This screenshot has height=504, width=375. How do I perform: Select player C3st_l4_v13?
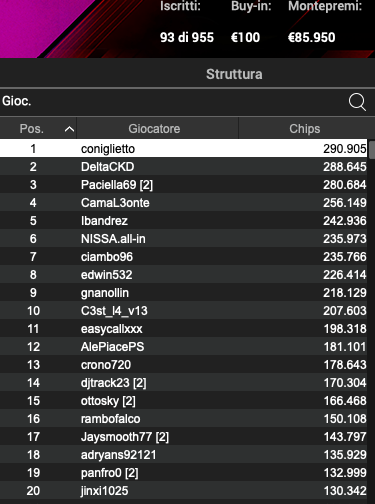114,311
